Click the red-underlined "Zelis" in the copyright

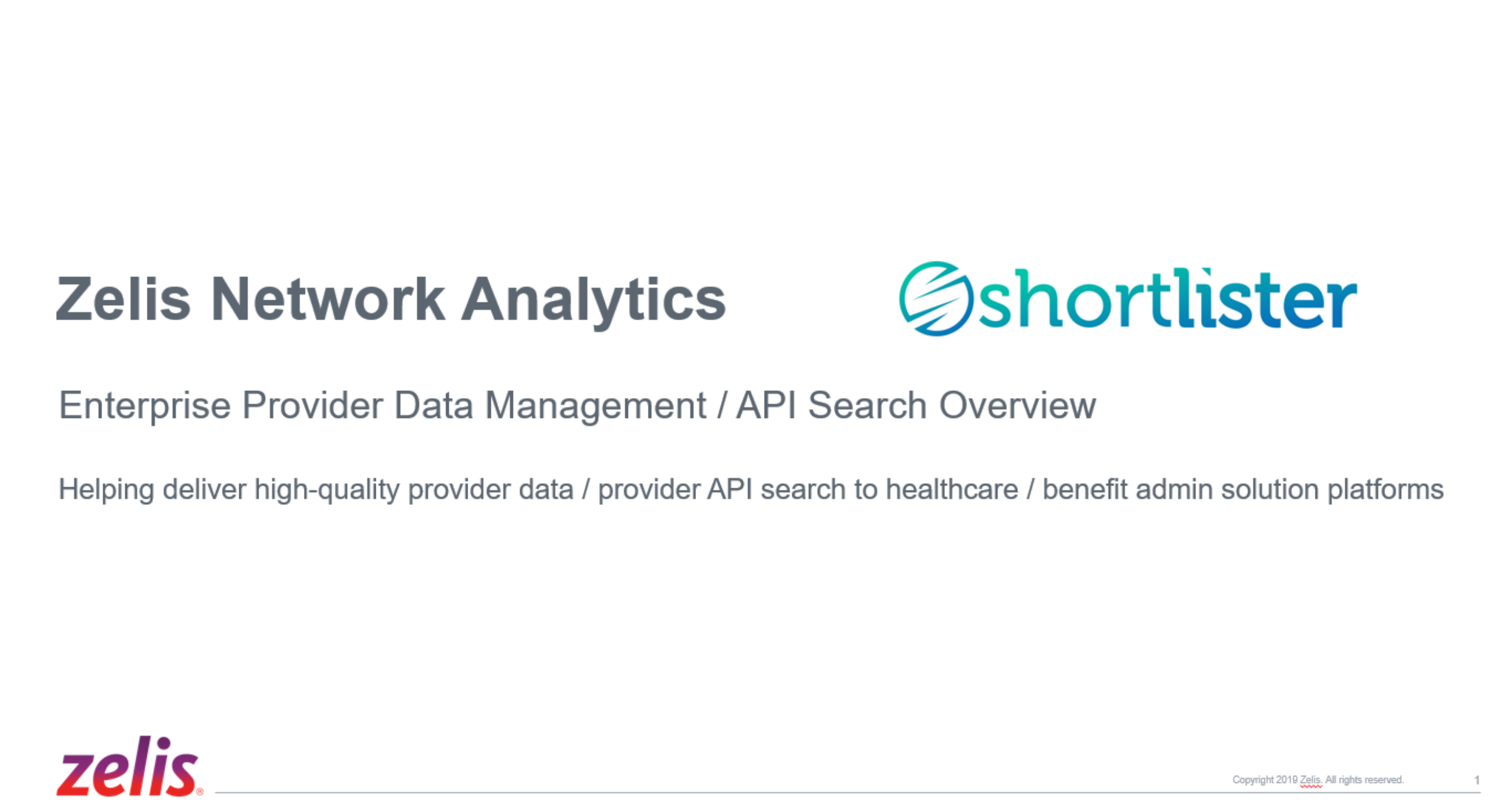(x=1311, y=780)
